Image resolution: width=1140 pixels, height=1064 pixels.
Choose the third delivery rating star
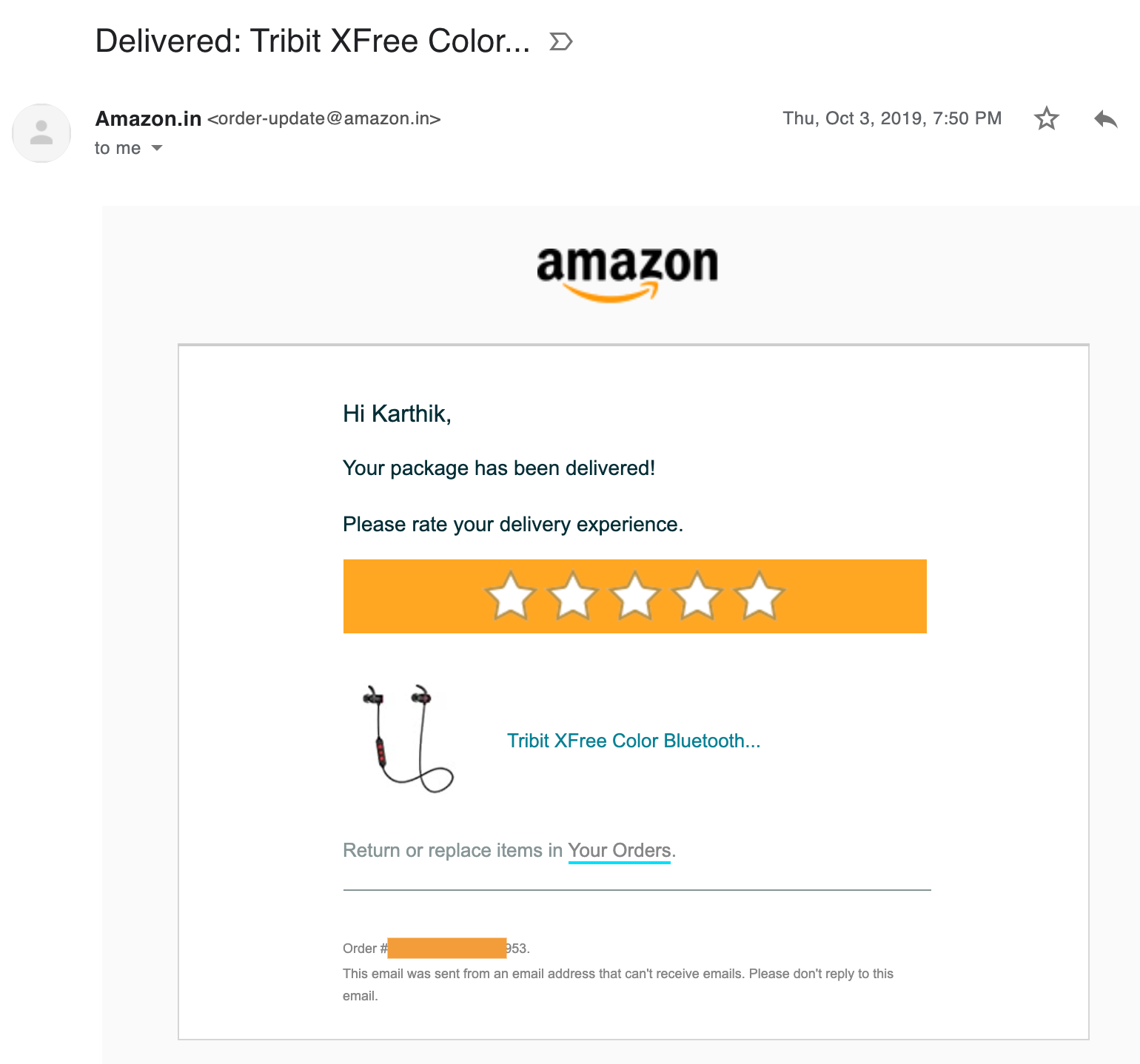634,596
